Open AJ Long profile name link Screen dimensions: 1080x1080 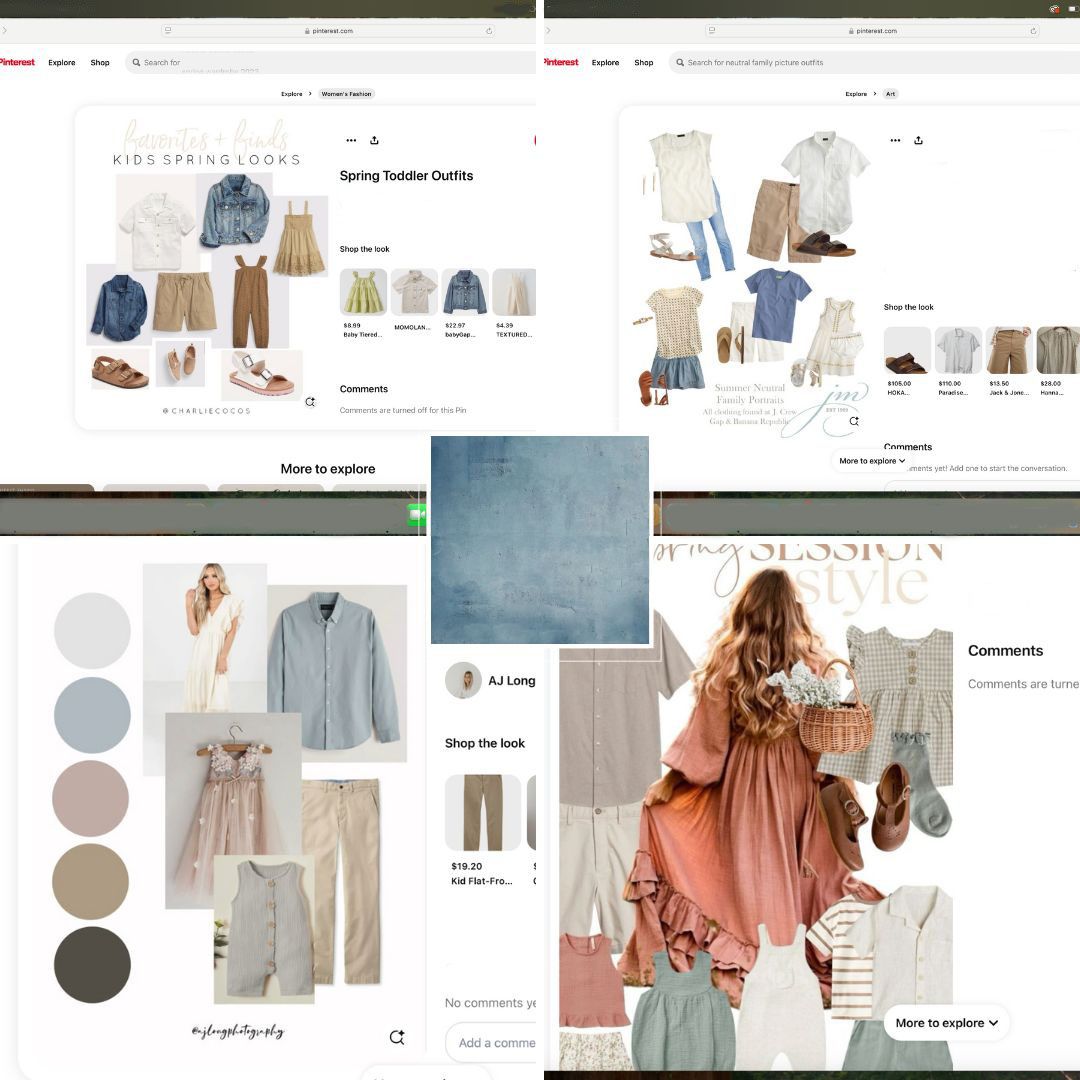pos(512,681)
